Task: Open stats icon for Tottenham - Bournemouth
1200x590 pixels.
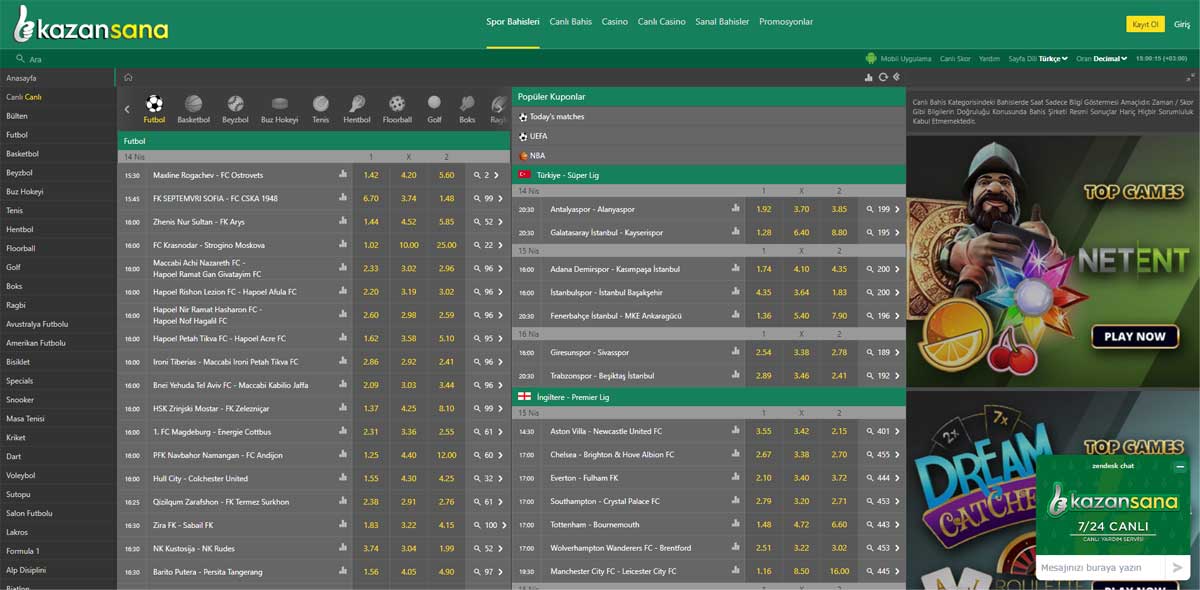Action: (736, 524)
